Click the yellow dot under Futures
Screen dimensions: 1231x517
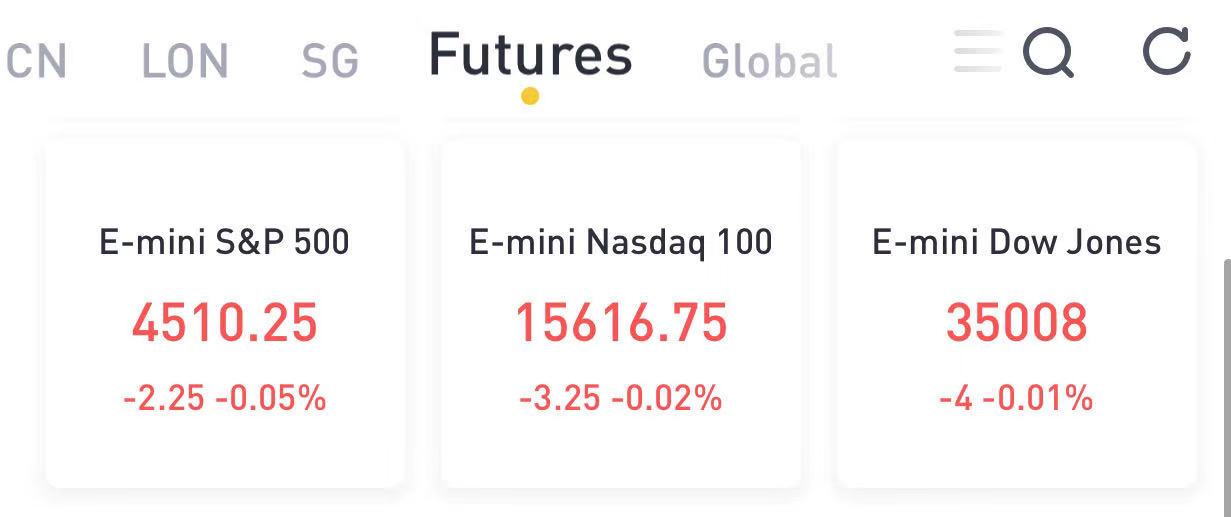pos(530,96)
